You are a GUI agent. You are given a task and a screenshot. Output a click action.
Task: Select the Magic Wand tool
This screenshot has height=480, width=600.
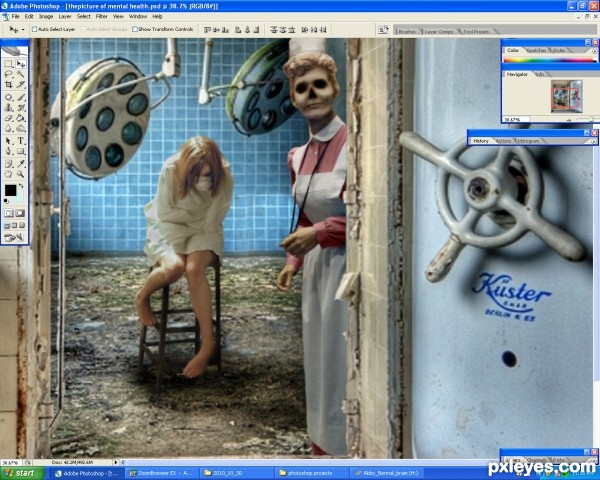[x=21, y=74]
